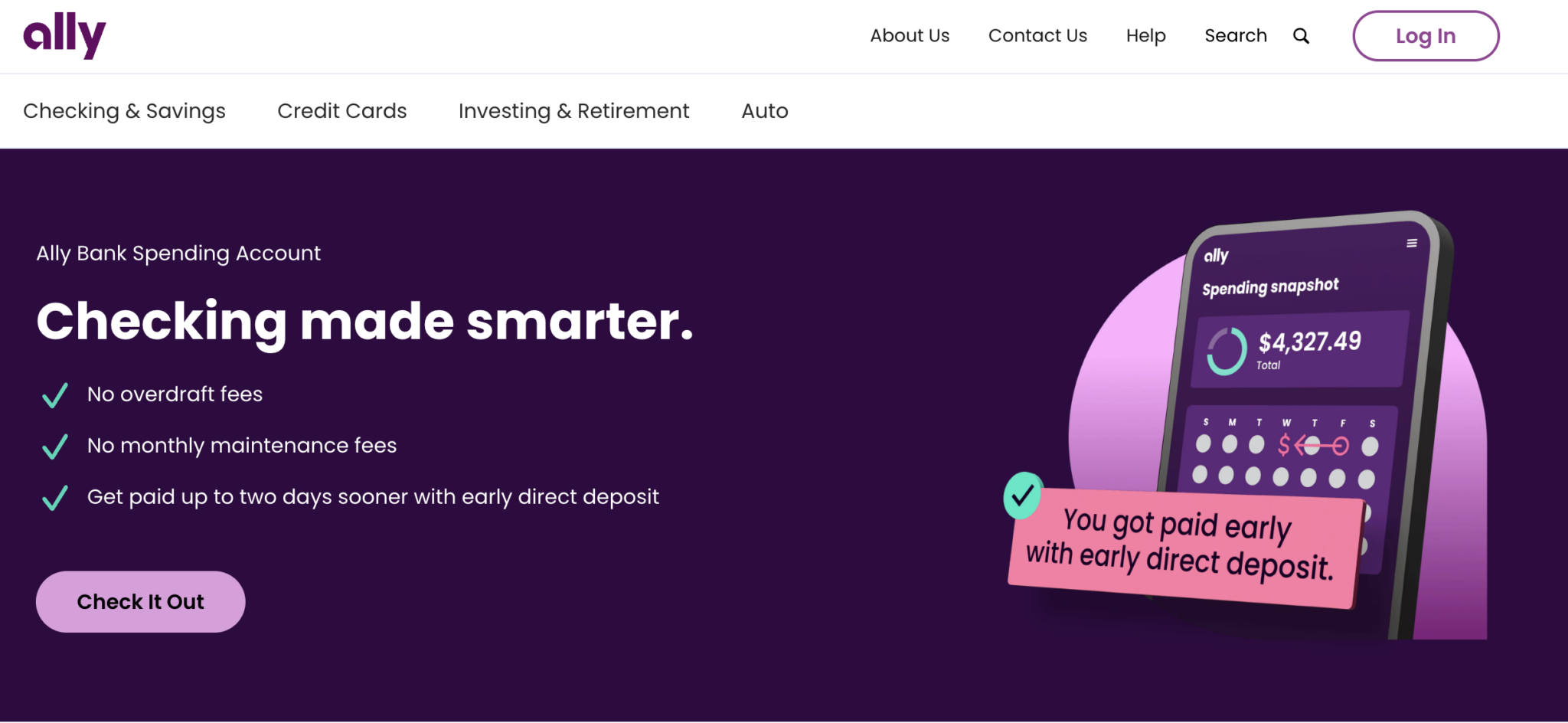The height and width of the screenshot is (723, 1568).
Task: Click the teal checkmark badge on pink banner
Action: click(x=1023, y=496)
